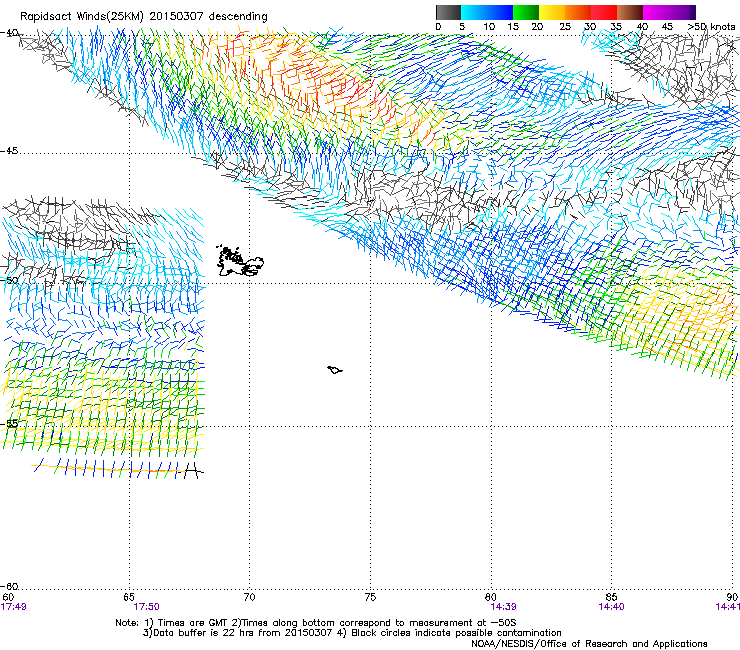The height and width of the screenshot is (650, 740).
Task: Click the cyan-to-blue 5–15 knots legend gradient
Action: pyautogui.click(x=487, y=12)
